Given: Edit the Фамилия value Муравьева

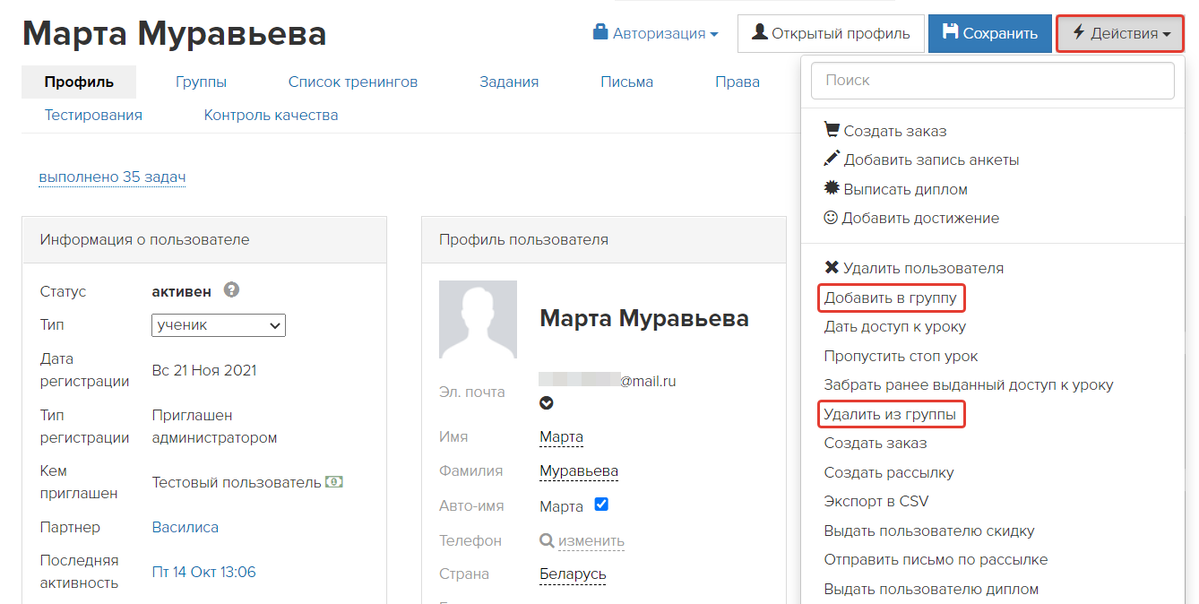Looking at the screenshot, I should point(579,471).
